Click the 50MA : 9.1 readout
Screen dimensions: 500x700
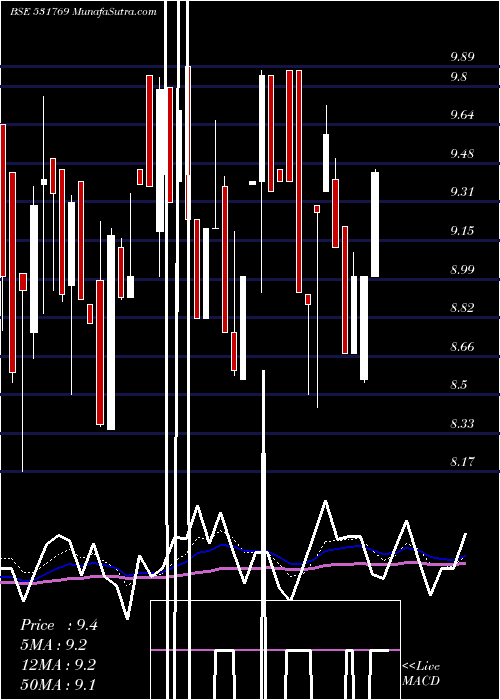pos(58,684)
